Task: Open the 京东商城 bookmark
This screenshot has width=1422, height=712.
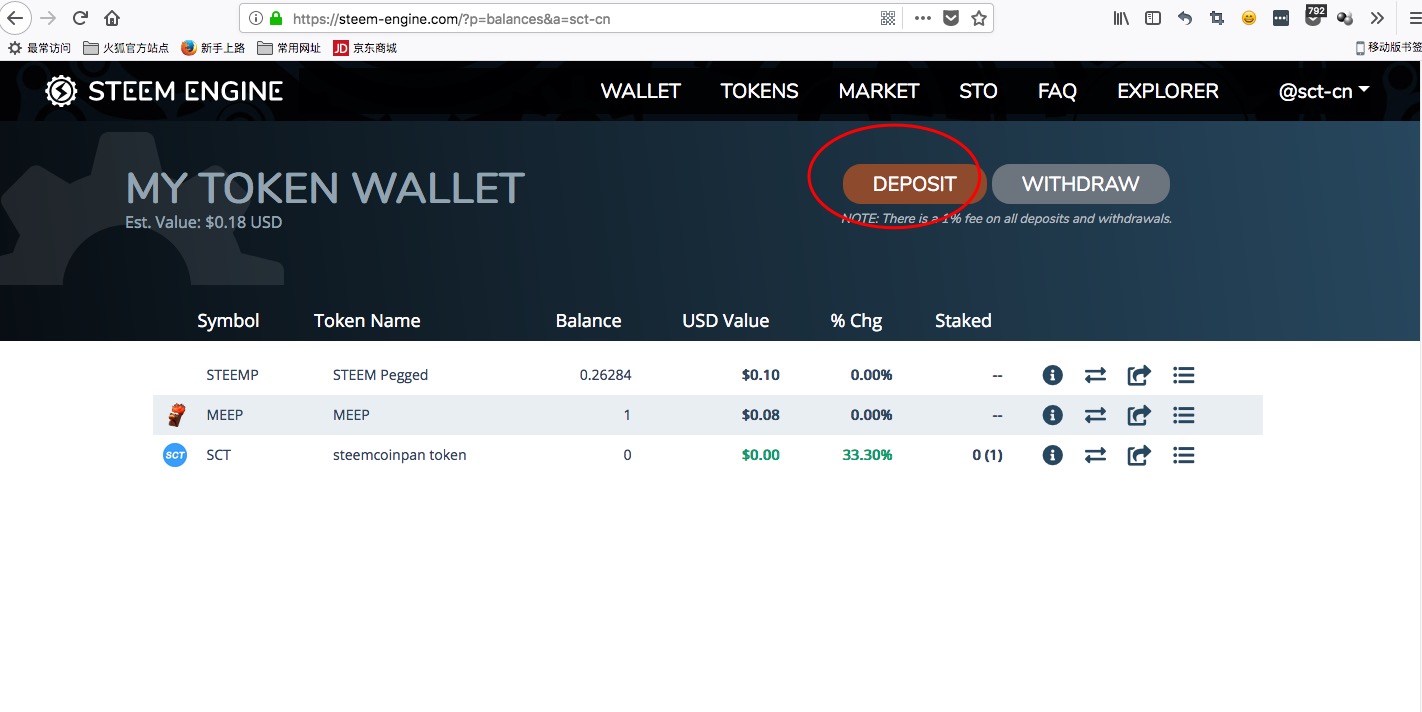Action: [365, 47]
